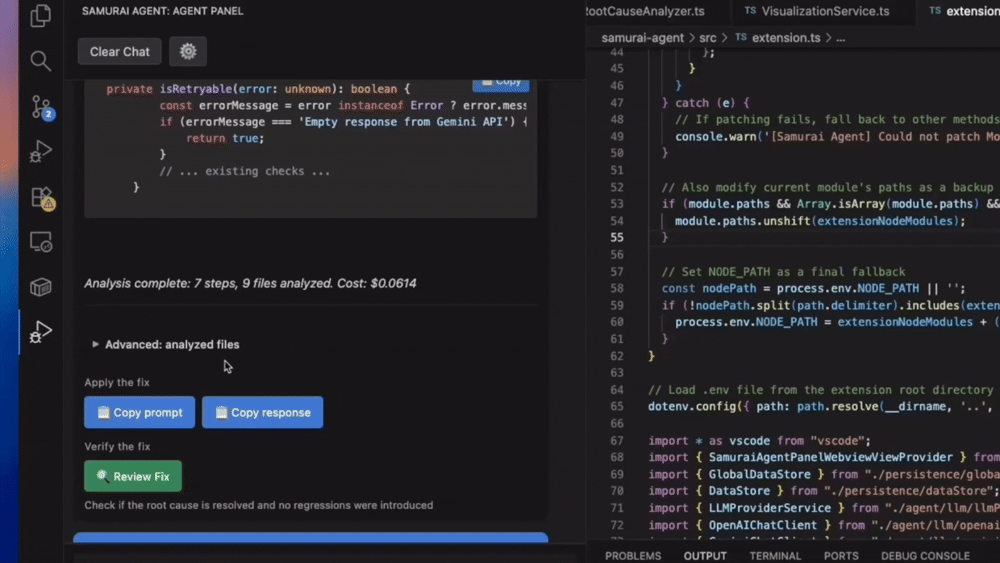The width and height of the screenshot is (1000, 563).
Task: Click line number 67 in the gutter
Action: [x=616, y=441]
